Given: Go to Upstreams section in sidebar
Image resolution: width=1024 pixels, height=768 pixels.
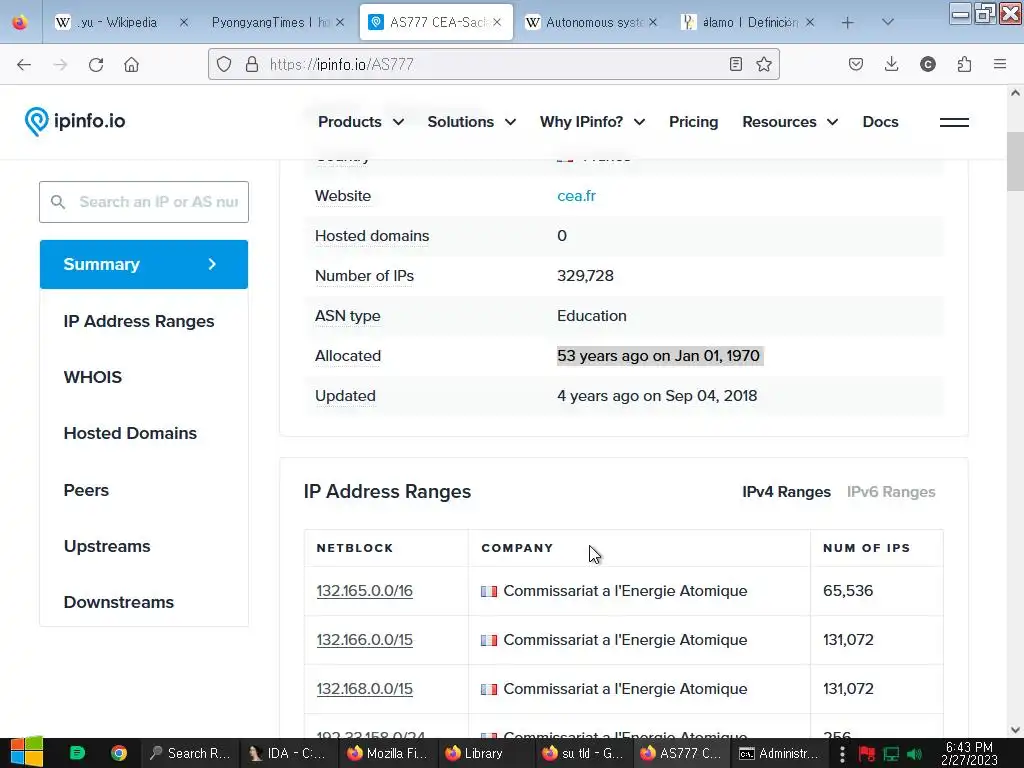Looking at the screenshot, I should 107,547.
